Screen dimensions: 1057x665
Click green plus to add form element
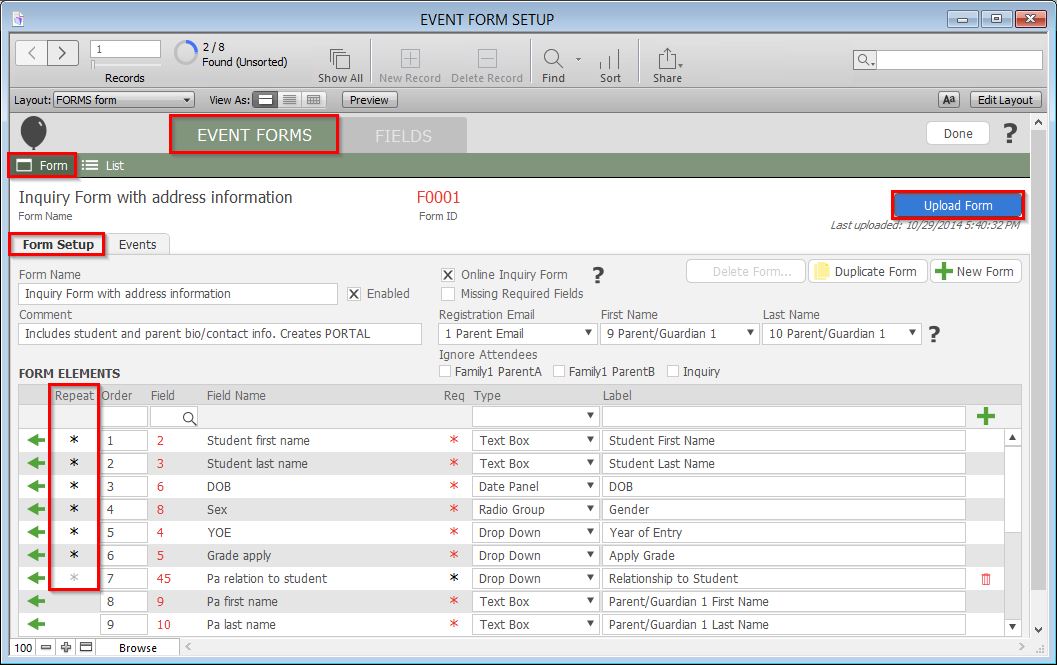click(985, 416)
